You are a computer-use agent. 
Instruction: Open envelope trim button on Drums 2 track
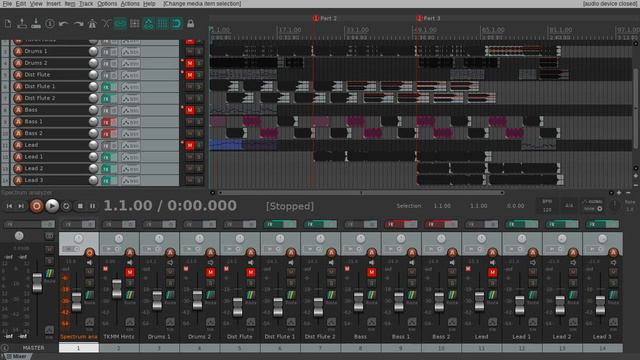(130, 63)
